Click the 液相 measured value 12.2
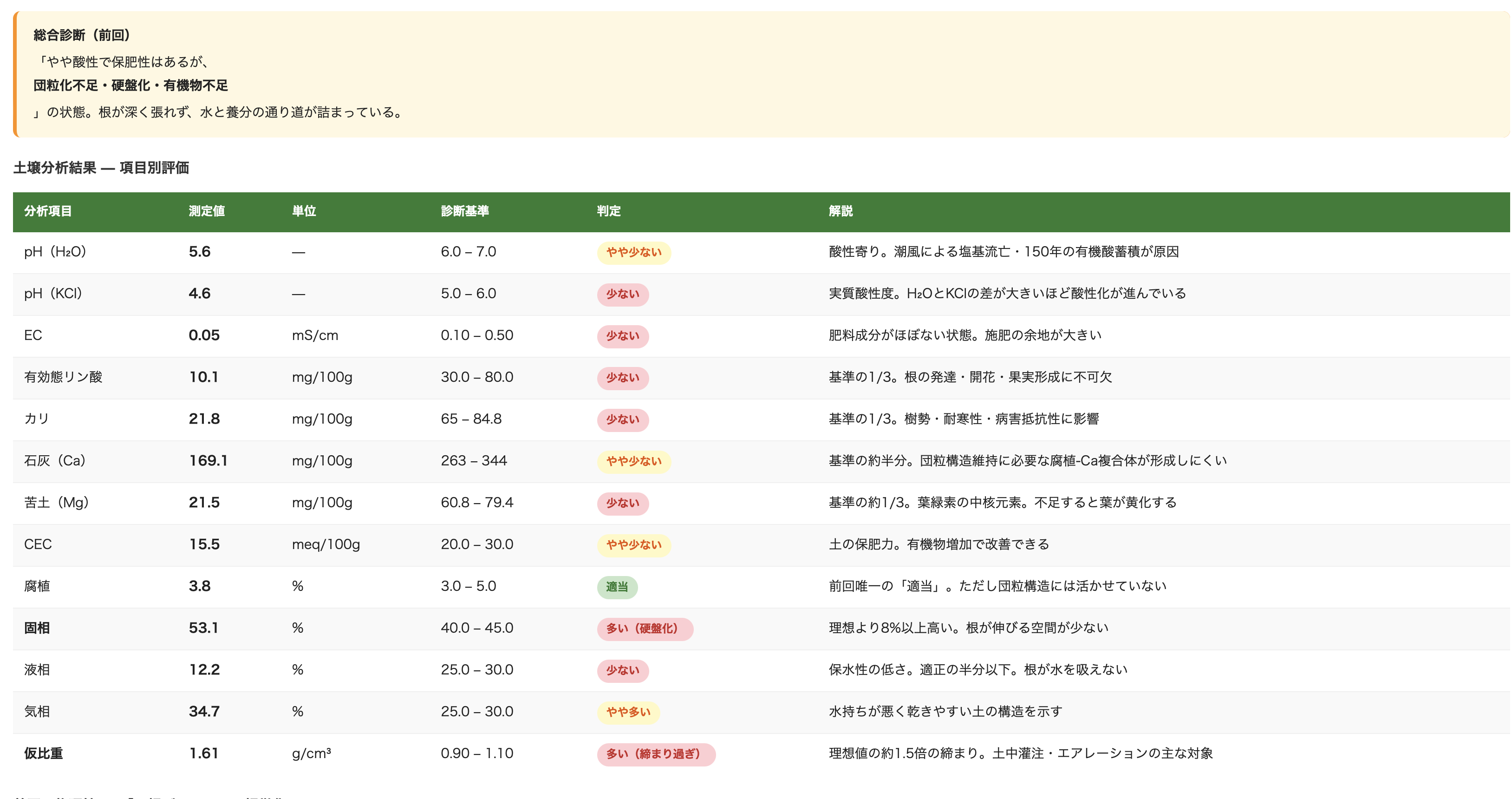This screenshot has width=1512, height=799. click(x=203, y=669)
